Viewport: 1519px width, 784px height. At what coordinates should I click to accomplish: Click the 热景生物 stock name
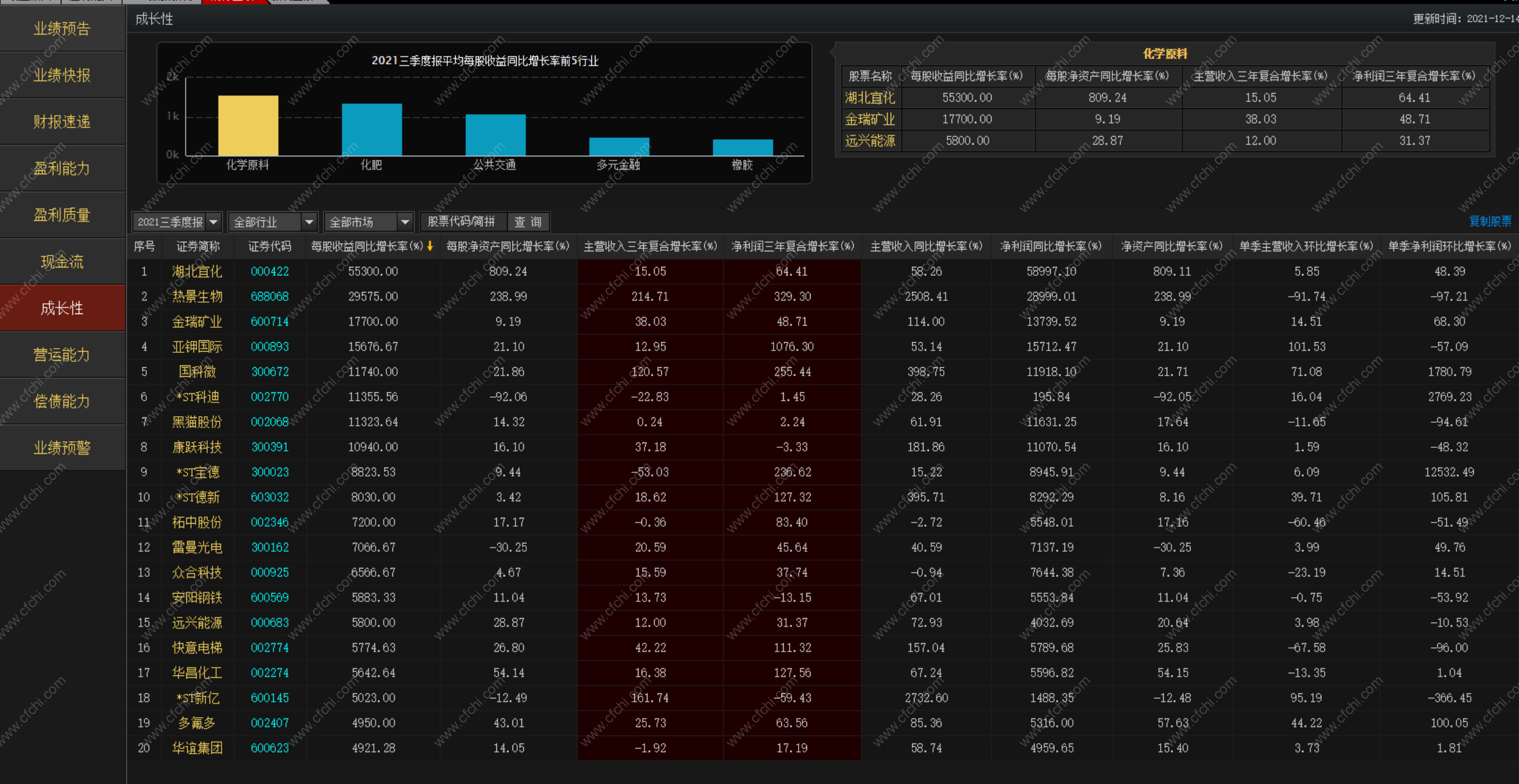[197, 297]
